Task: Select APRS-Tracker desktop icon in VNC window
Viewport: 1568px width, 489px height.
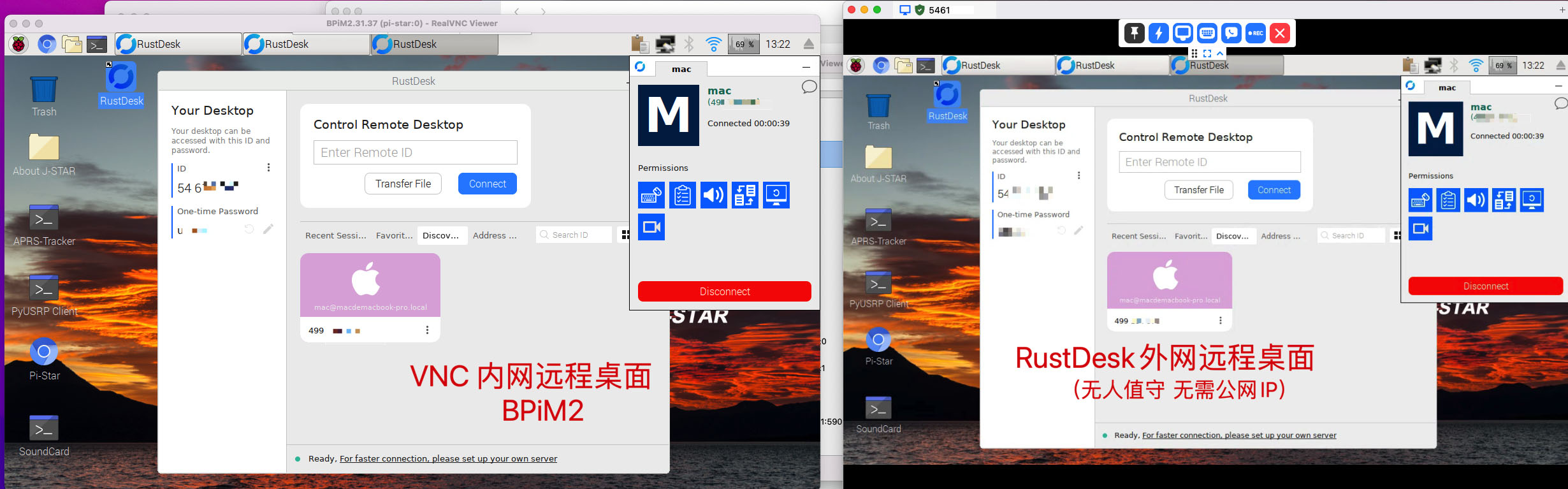Action: coord(44,225)
